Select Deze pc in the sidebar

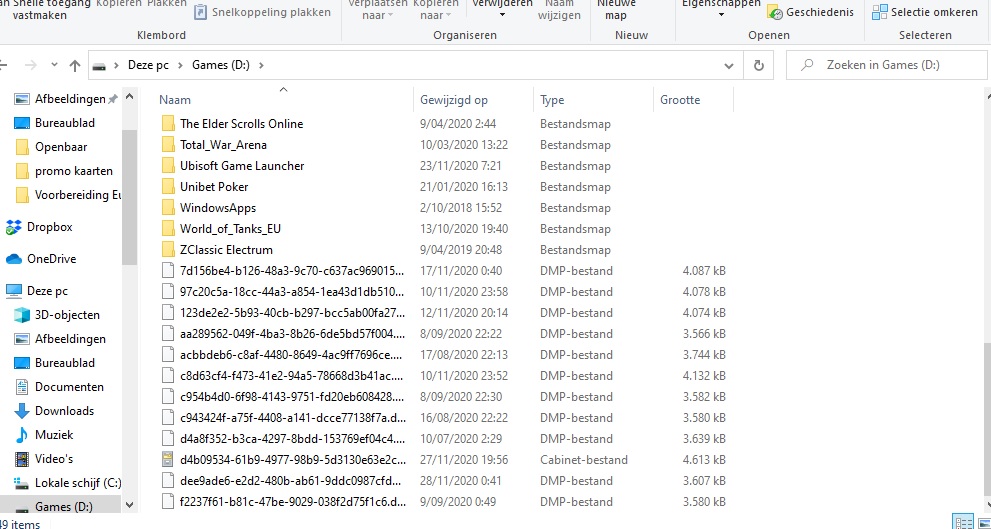pos(37,291)
